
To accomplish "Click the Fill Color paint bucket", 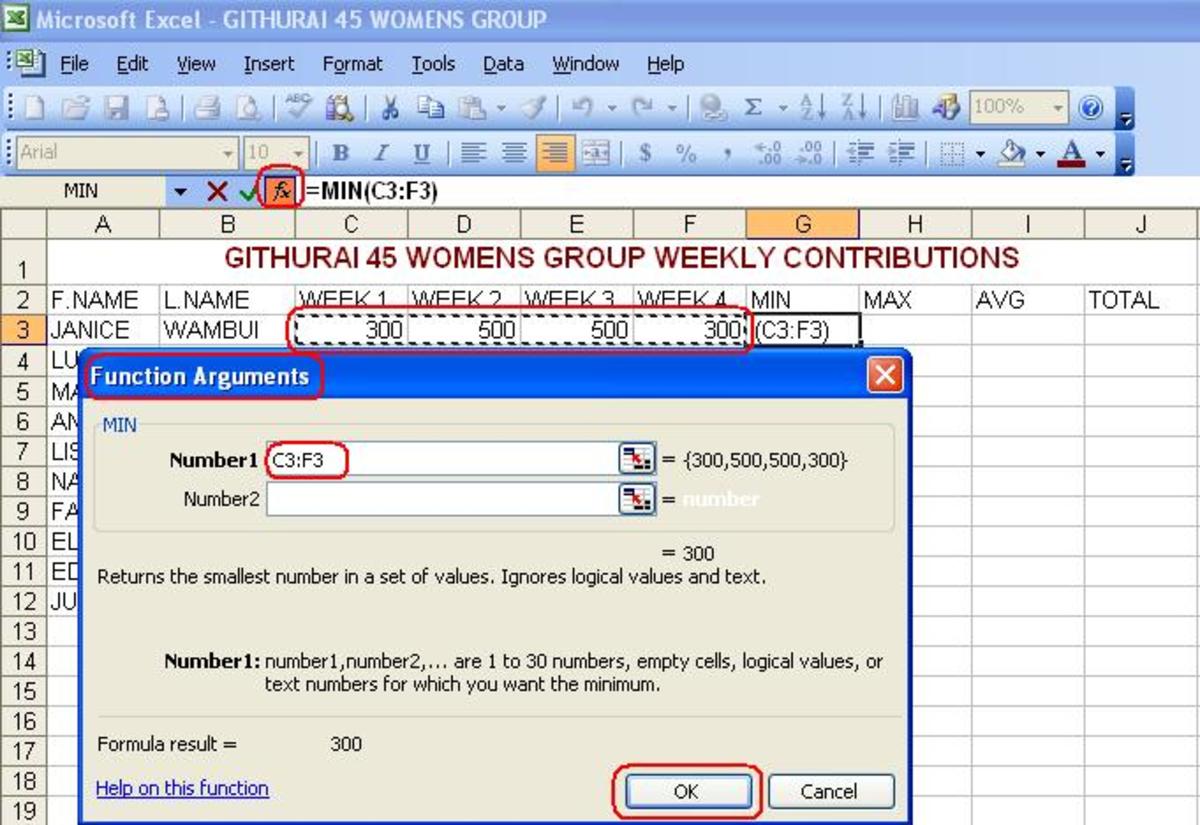I will pos(1013,153).
